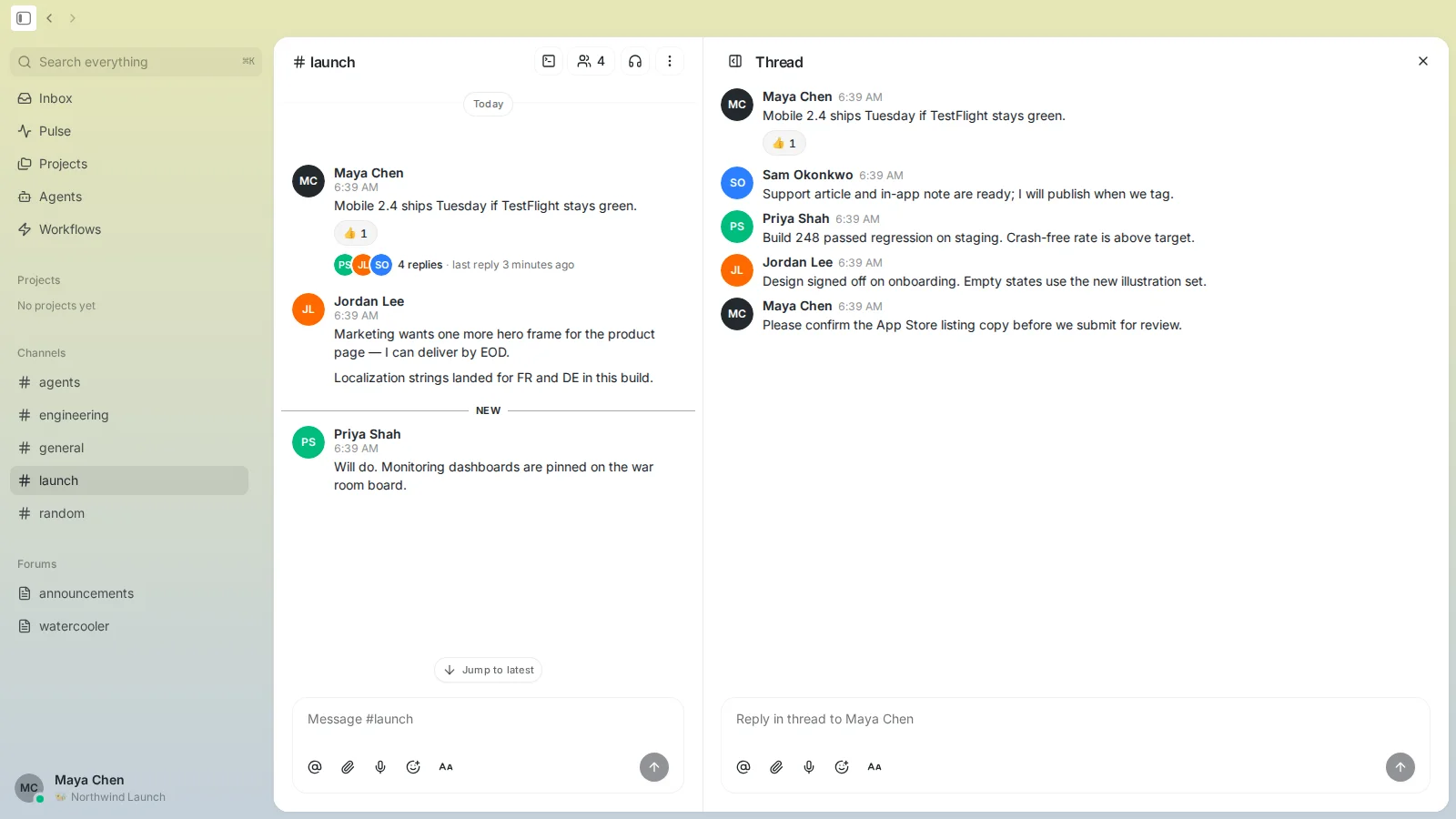Click Maya Chen's avatar in channel message

(x=308, y=181)
